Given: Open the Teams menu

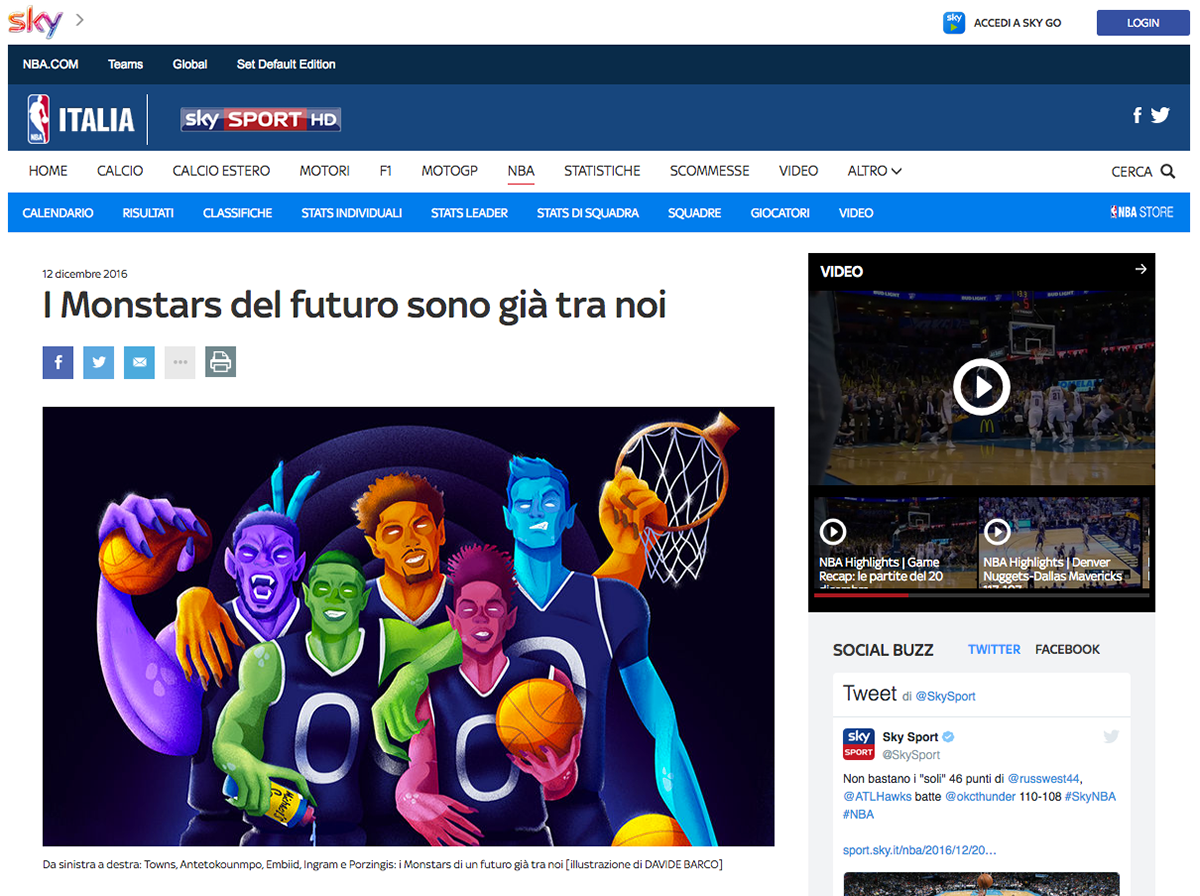Looking at the screenshot, I should (125, 64).
